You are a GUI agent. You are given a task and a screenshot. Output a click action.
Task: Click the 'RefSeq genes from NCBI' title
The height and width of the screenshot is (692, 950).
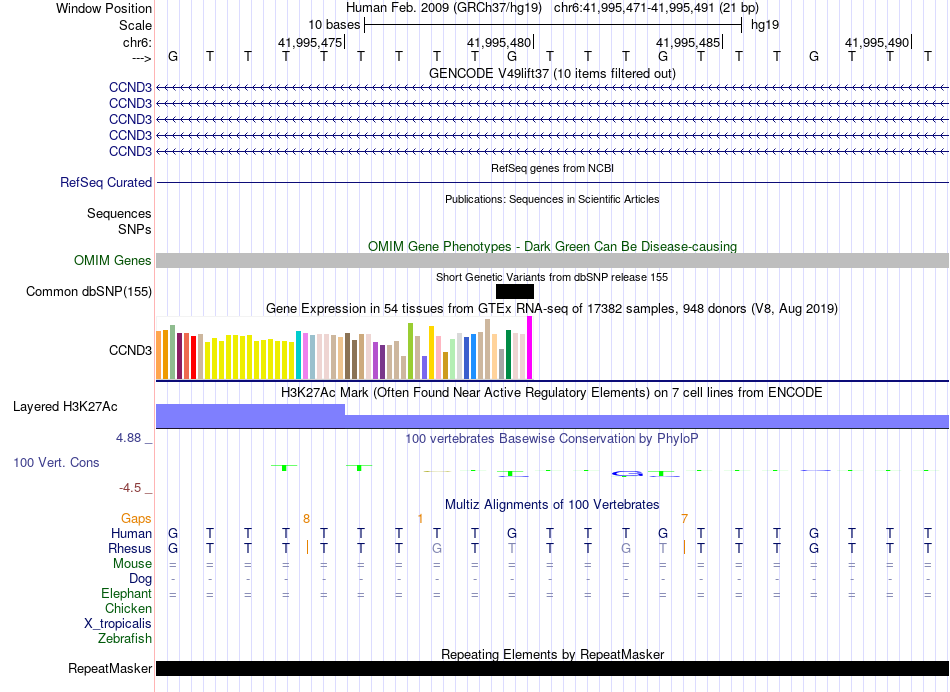coord(552,168)
